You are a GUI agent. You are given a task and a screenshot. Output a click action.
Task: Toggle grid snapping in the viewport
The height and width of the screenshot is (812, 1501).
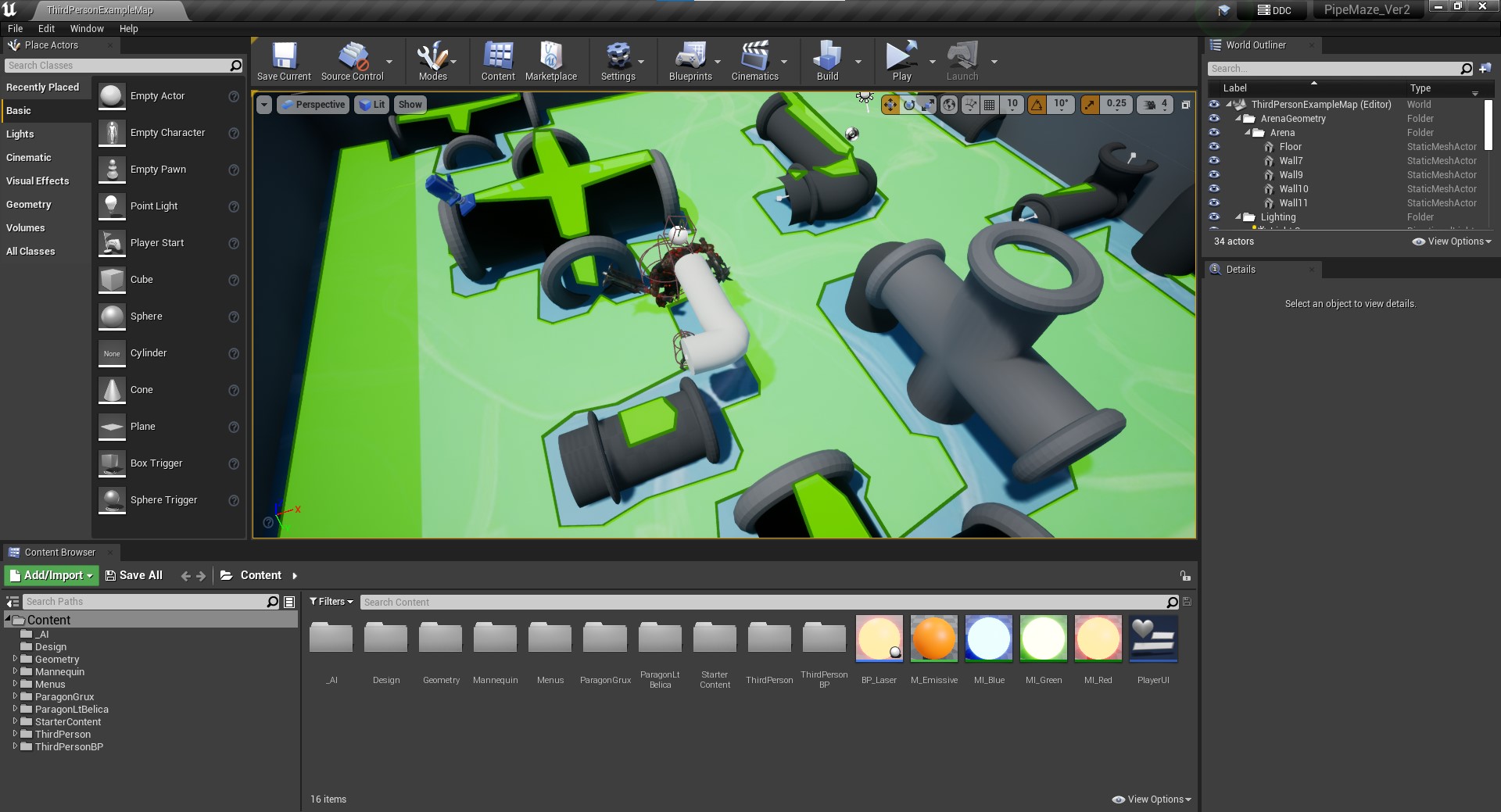[989, 105]
